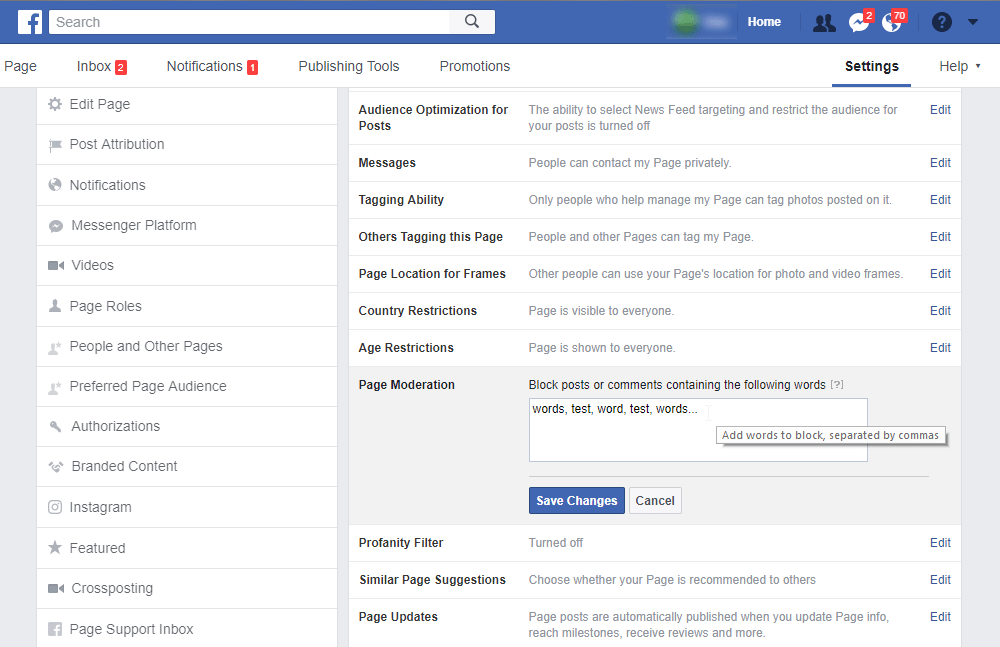Edit the Profanity Filter setting
The height and width of the screenshot is (647, 1000).
coord(940,543)
